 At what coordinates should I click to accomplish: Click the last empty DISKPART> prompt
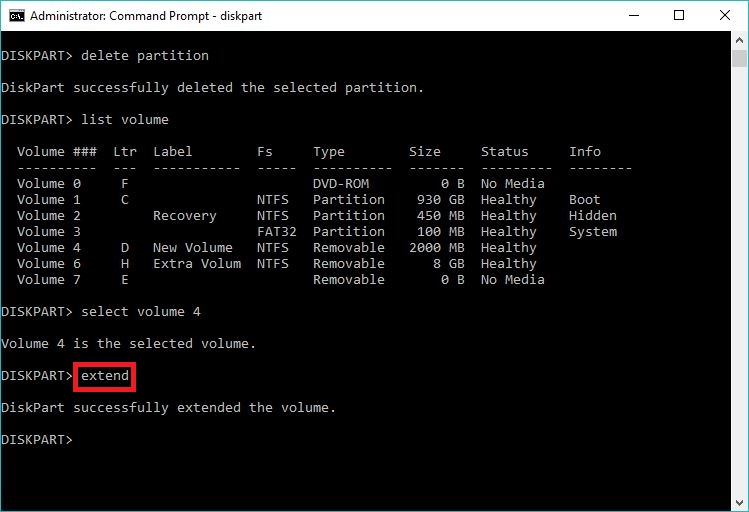(37, 440)
